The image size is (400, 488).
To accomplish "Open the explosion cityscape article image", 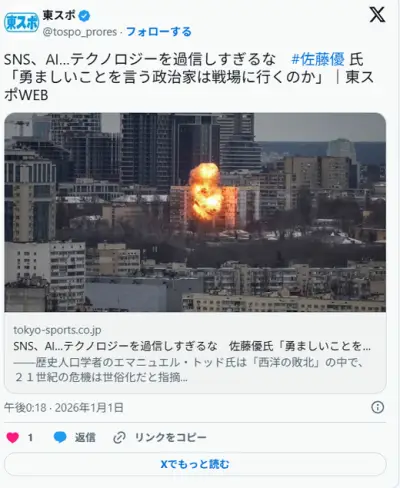I will click(x=195, y=212).
